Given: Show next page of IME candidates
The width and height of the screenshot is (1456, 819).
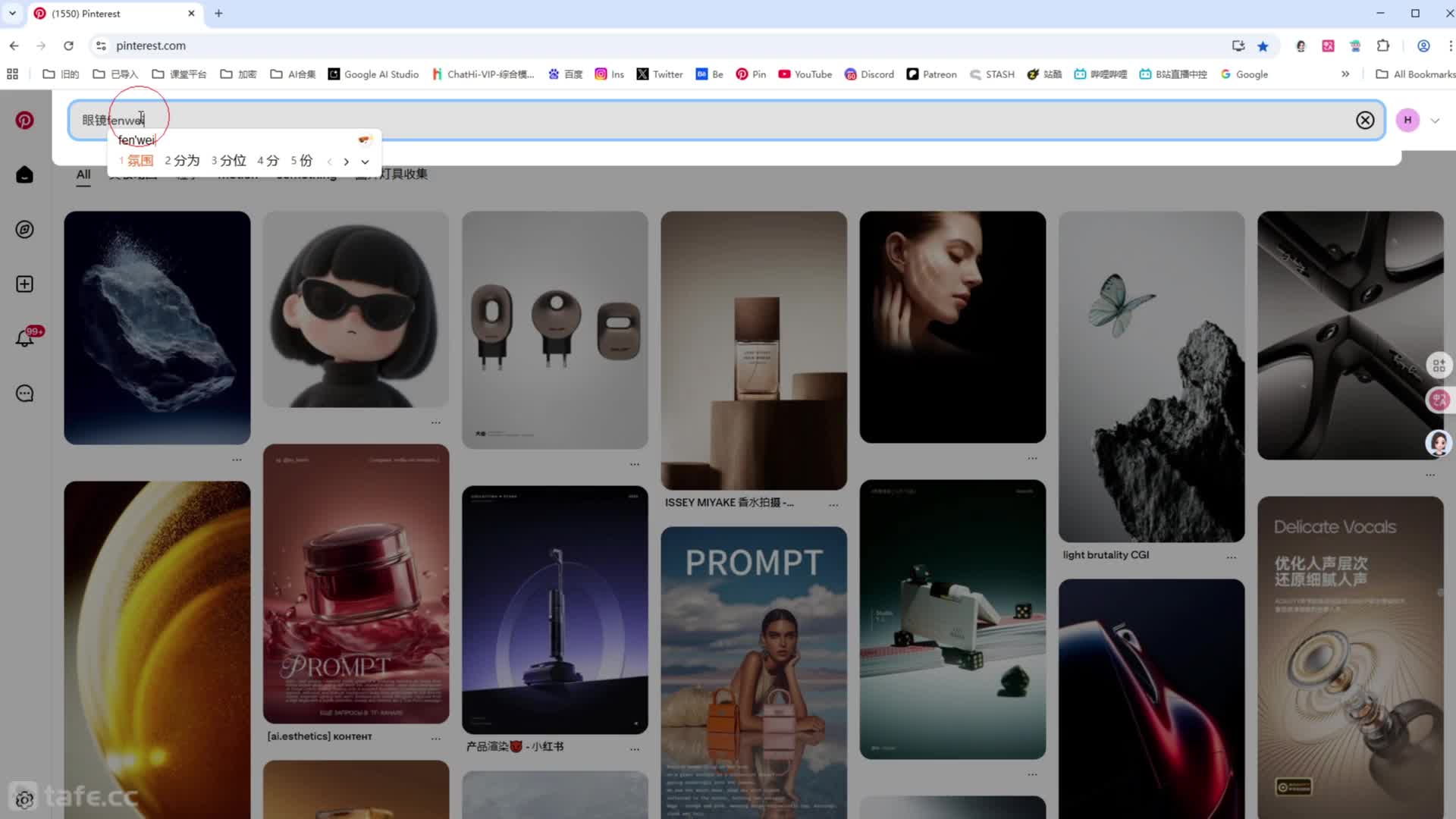Looking at the screenshot, I should [x=347, y=162].
